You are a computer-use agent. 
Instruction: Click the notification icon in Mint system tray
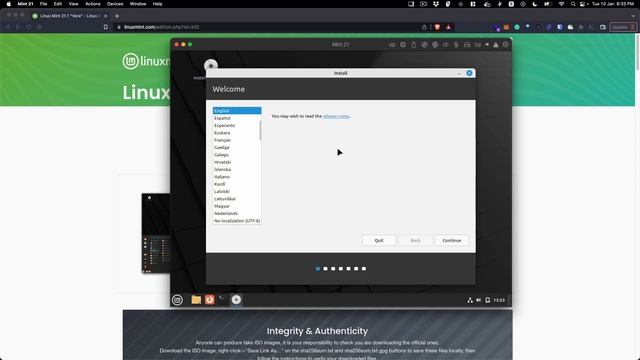(x=487, y=300)
